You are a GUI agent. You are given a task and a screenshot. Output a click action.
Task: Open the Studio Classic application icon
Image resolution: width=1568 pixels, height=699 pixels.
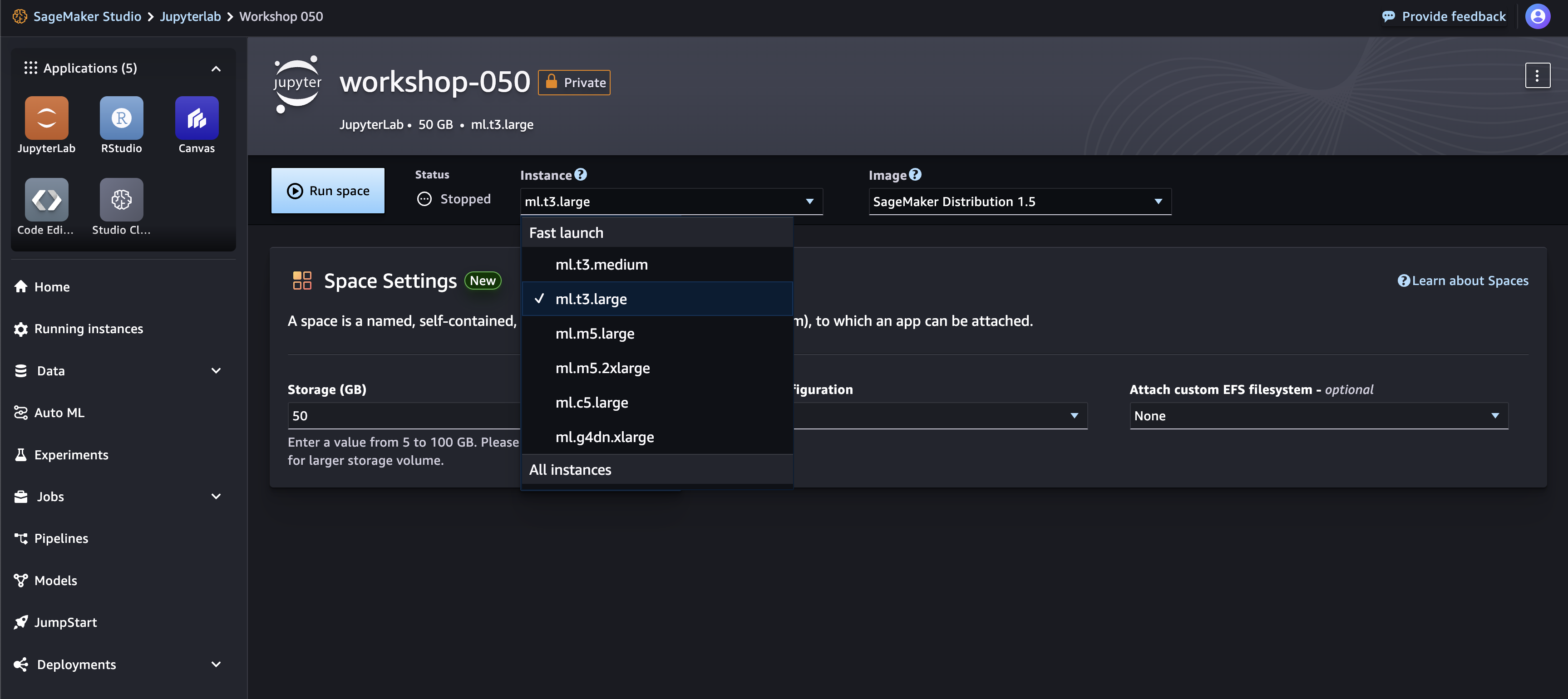tap(121, 200)
